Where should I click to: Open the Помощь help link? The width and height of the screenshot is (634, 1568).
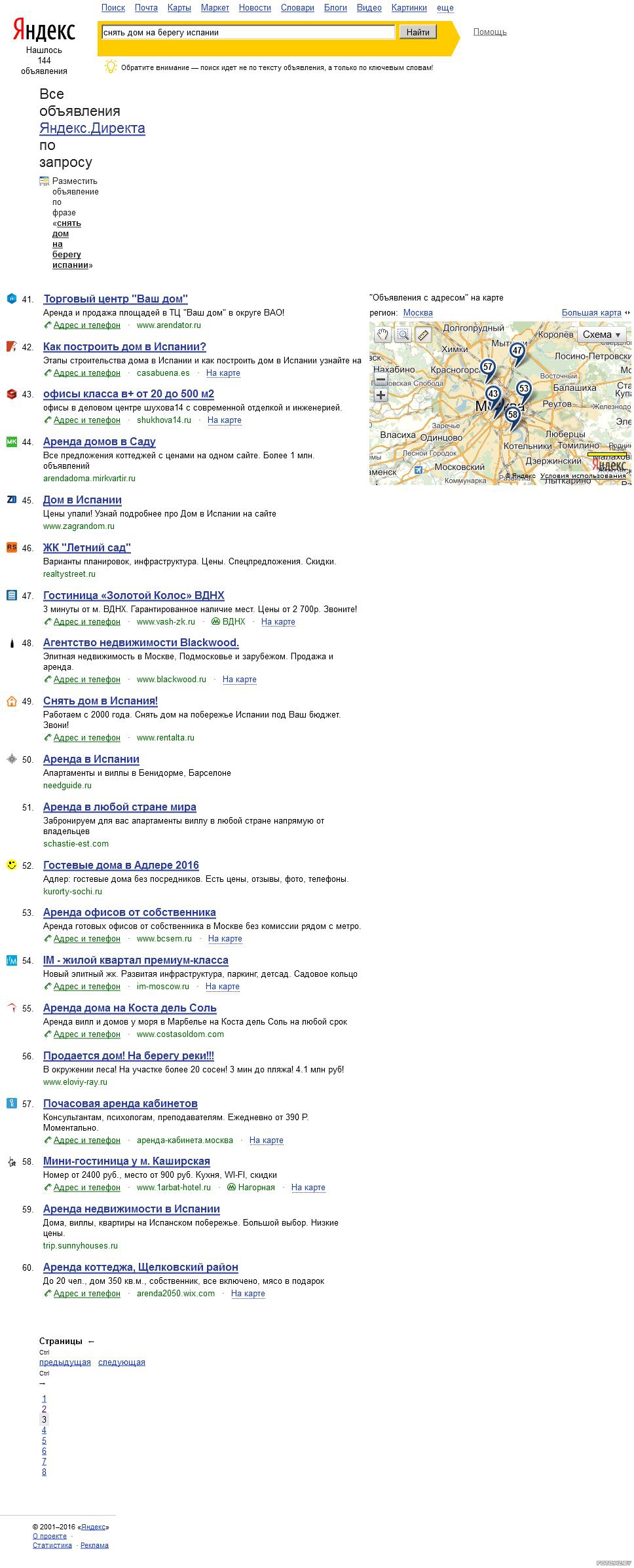(x=490, y=31)
